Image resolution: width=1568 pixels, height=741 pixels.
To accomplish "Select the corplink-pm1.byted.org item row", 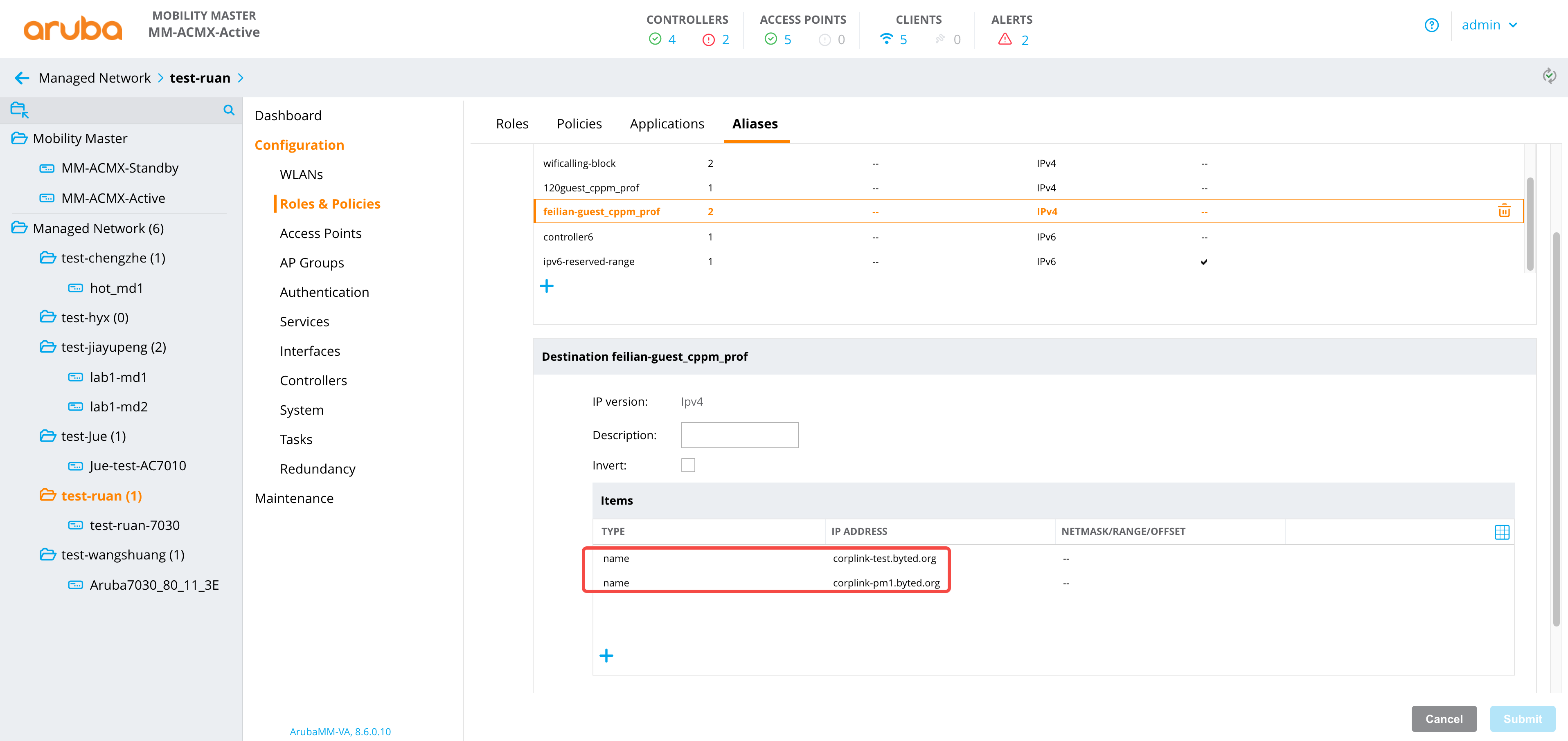I will 1053,582.
